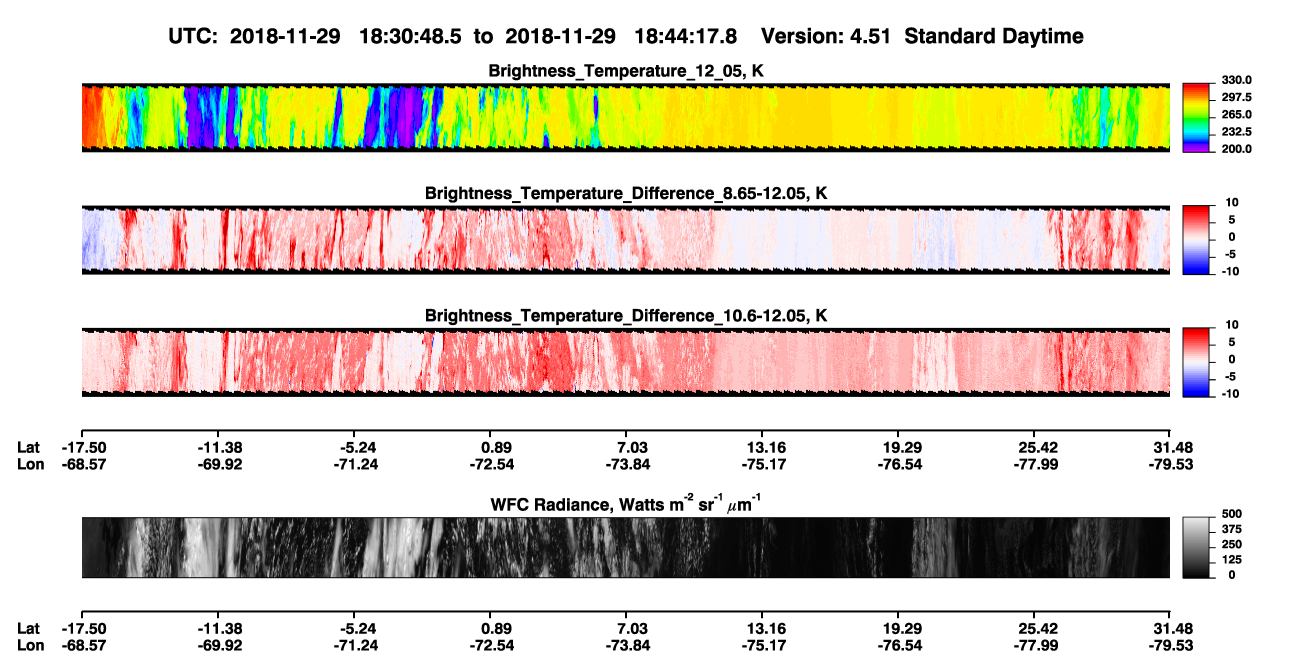Click the 125 tick on the WFC colorbar
The height and width of the screenshot is (667, 1300).
pos(1231,560)
